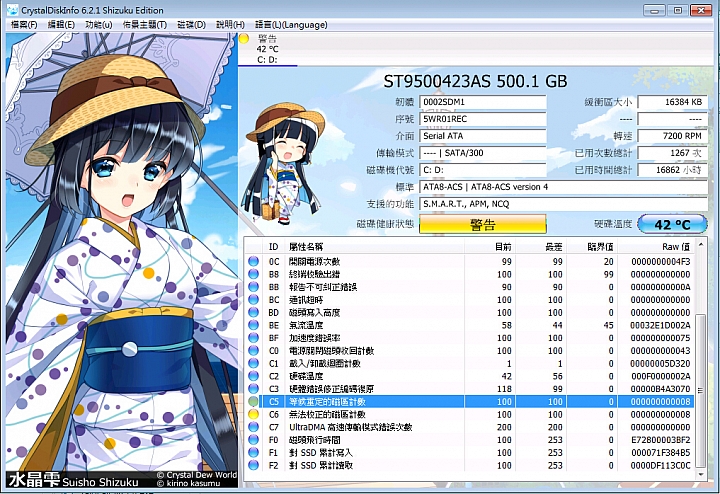720x494 pixels.
Task: Click the status orb for row C7
Action: [x=253, y=427]
